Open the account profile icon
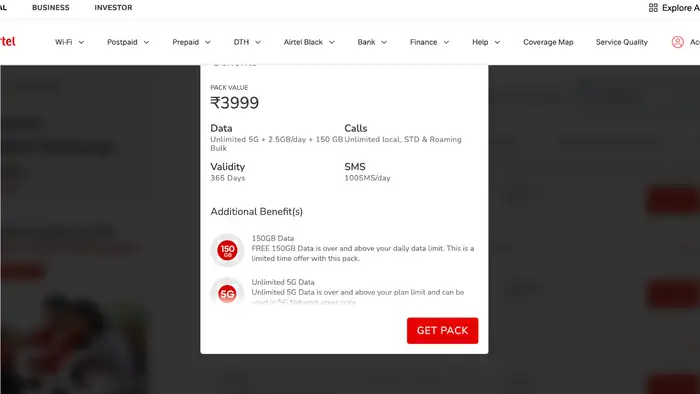This screenshot has width=700, height=394. tap(677, 42)
